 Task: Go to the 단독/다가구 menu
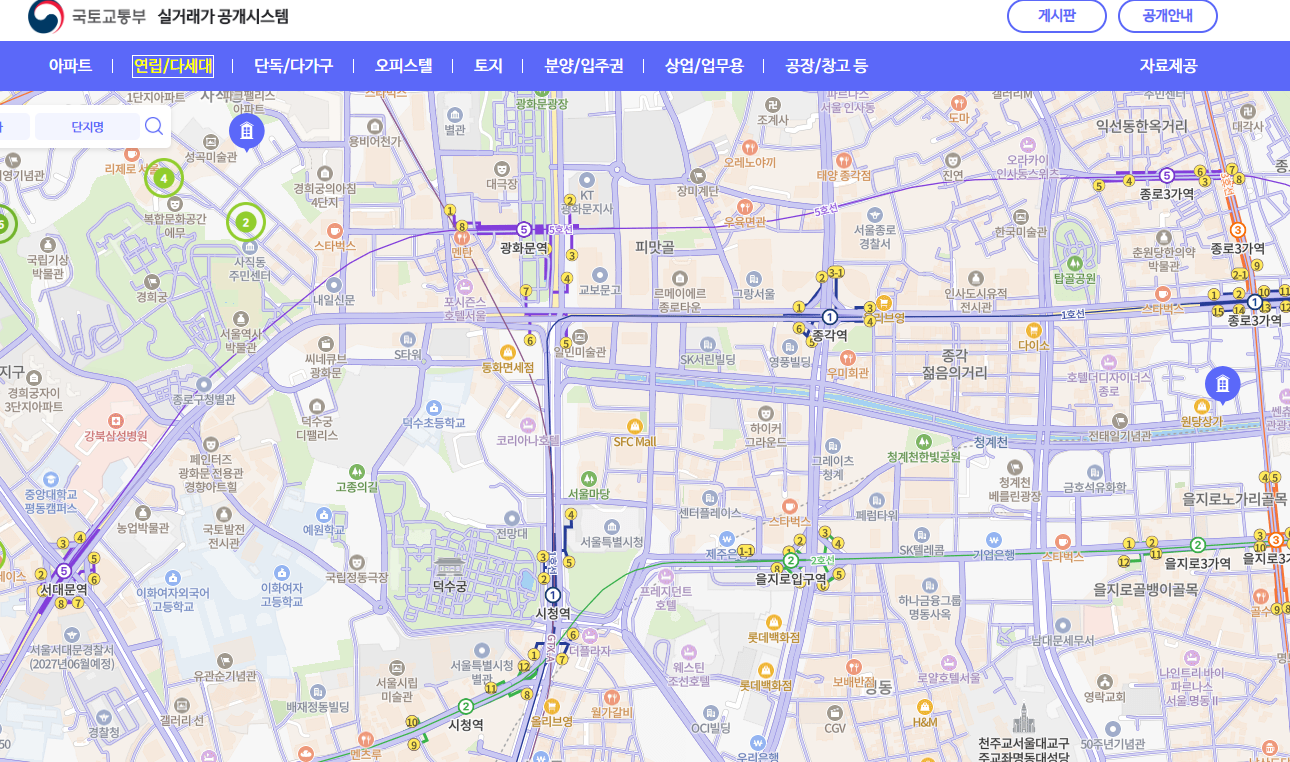point(293,66)
